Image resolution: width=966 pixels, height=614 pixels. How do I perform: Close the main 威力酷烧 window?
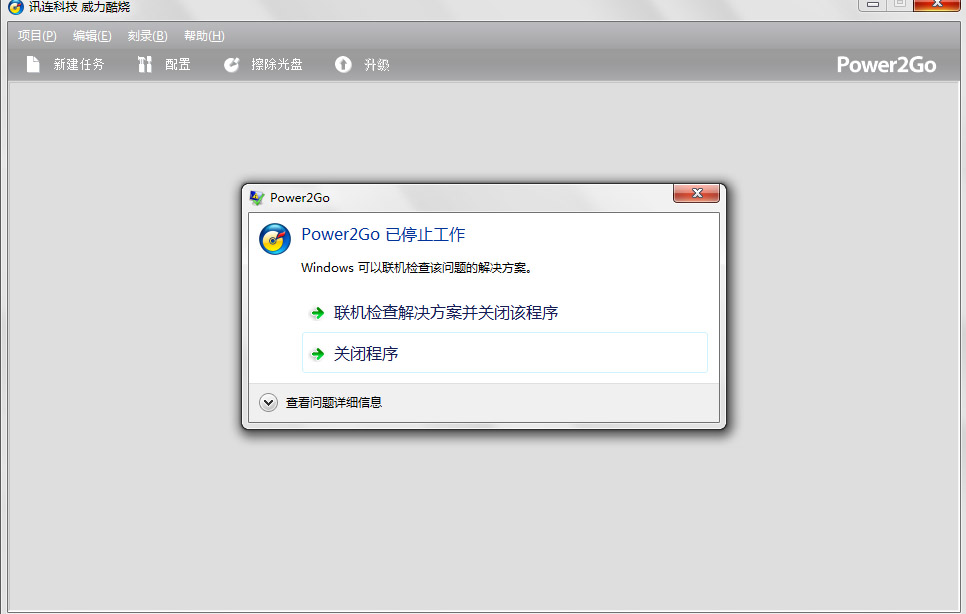click(936, 4)
